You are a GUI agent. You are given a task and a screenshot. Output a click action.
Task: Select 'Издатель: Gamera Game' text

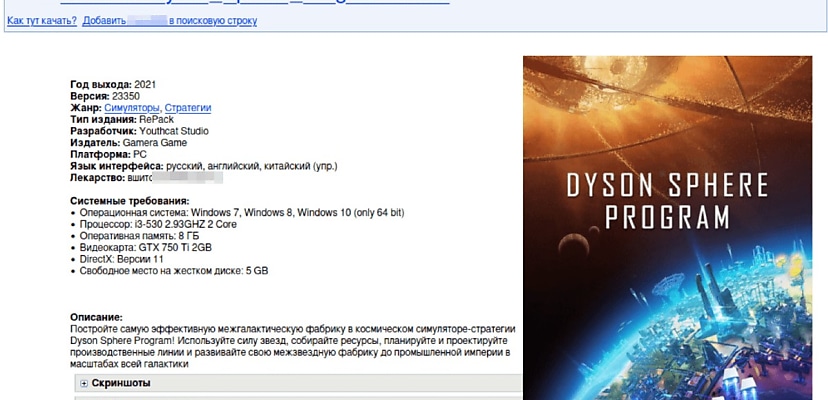128,143
